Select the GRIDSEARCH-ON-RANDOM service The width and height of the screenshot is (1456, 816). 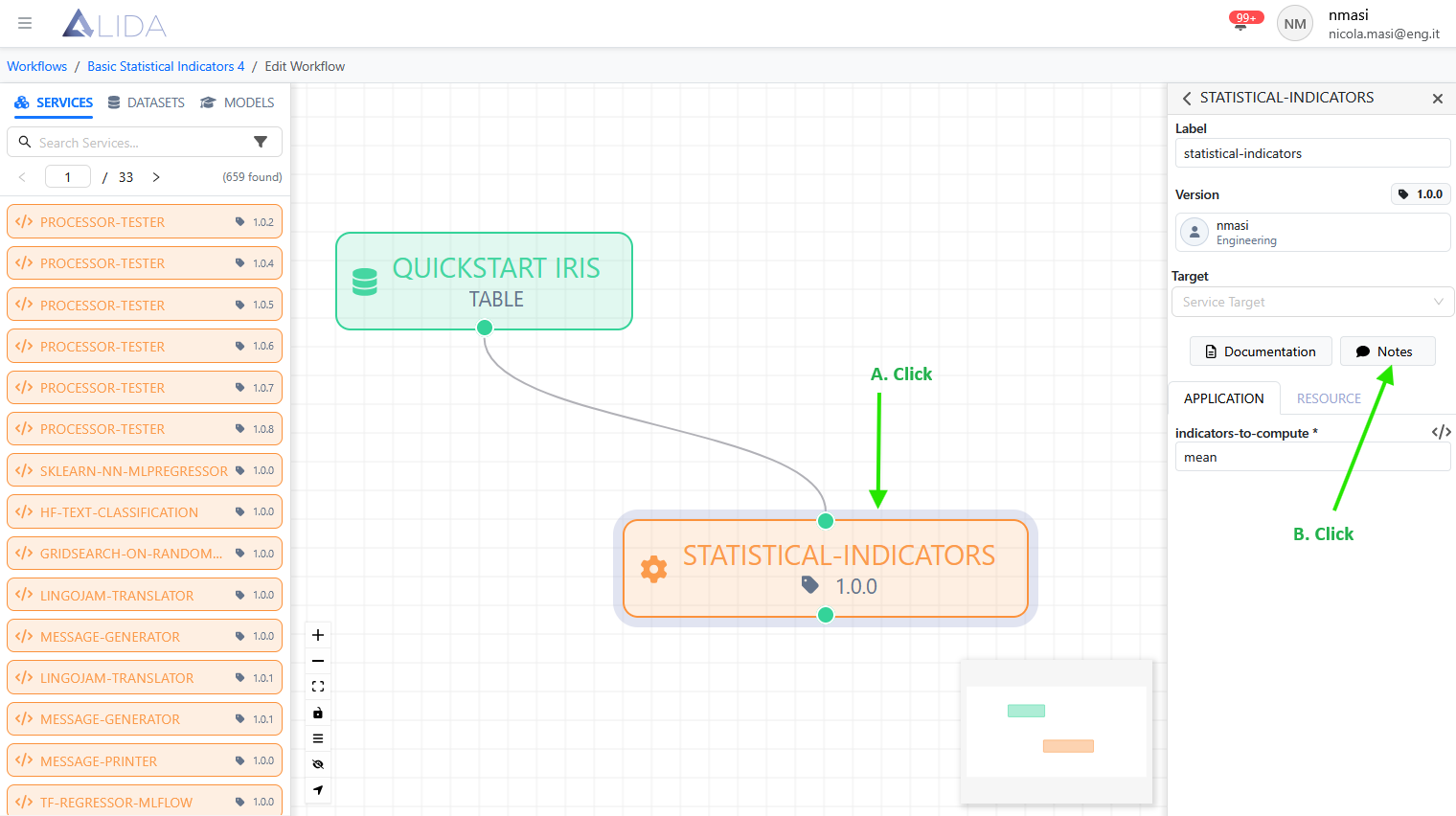tap(145, 553)
